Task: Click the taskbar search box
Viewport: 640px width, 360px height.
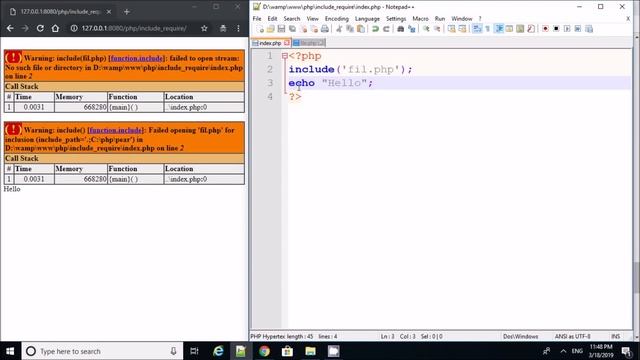Action: pos(102,351)
